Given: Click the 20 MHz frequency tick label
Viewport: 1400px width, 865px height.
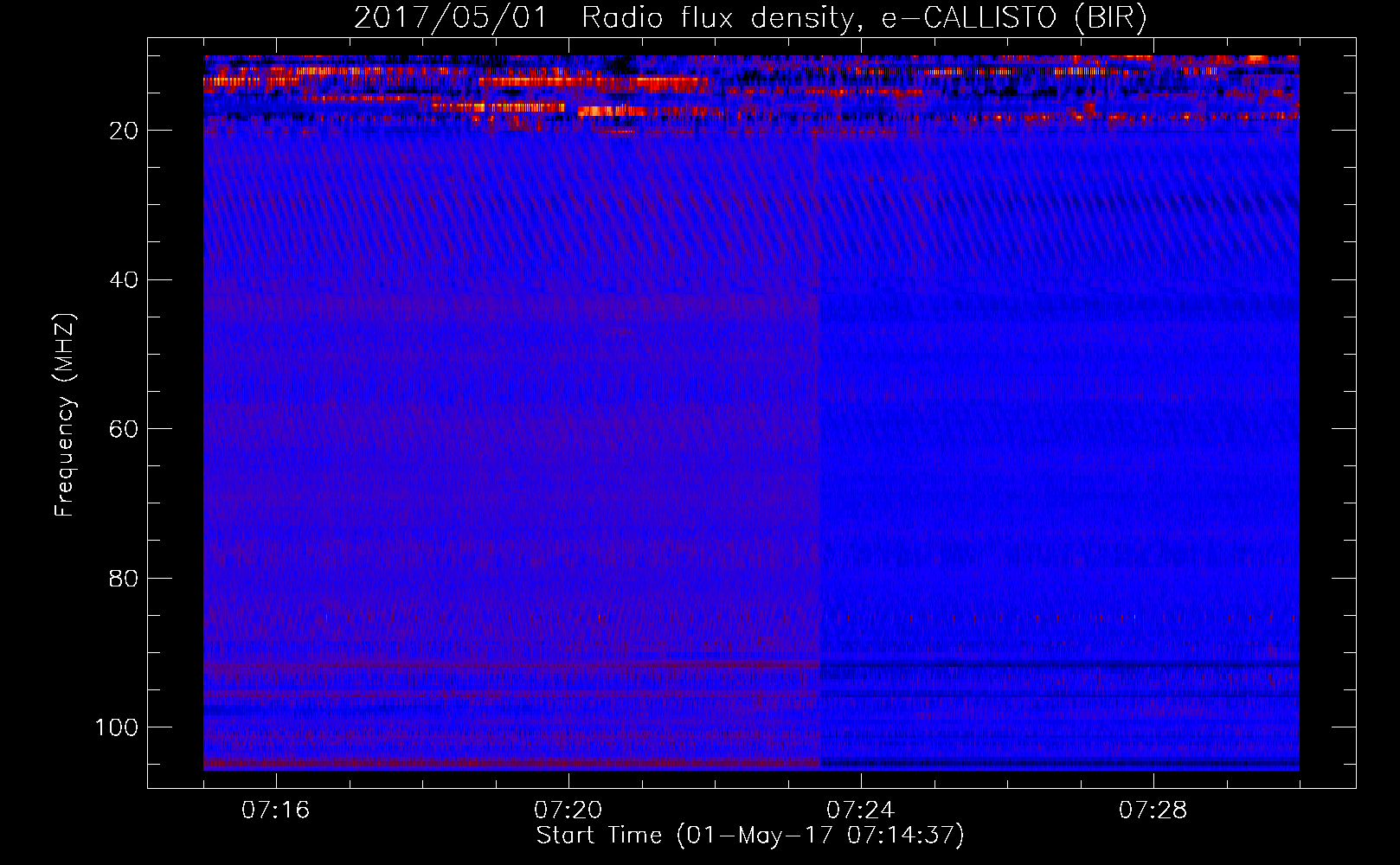Looking at the screenshot, I should click(124, 131).
